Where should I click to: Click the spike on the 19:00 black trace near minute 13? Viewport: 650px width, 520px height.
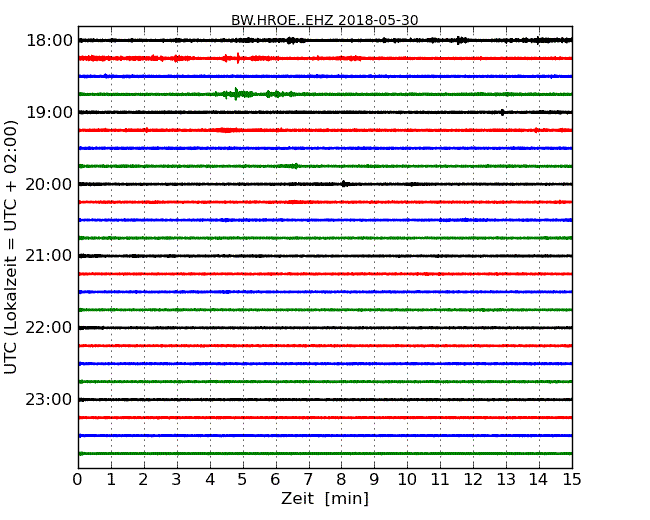[x=502, y=112]
